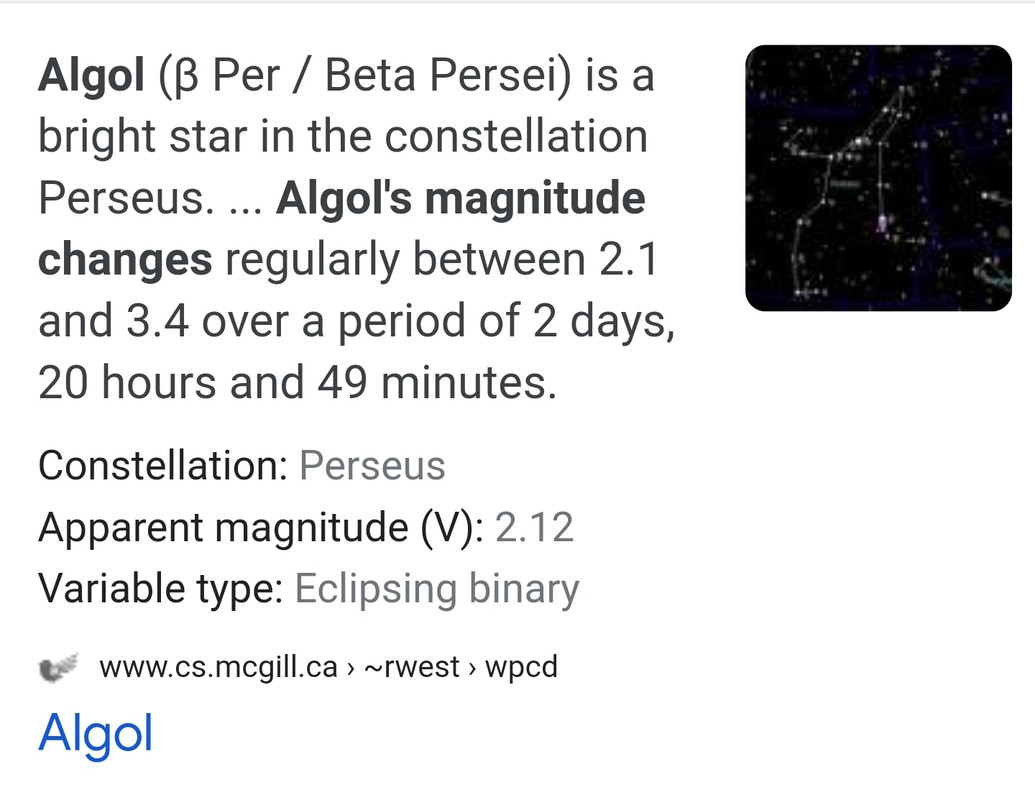Select the Eclipsing binary variable type value
Viewport: 1035px width, 800px height.
[437, 589]
